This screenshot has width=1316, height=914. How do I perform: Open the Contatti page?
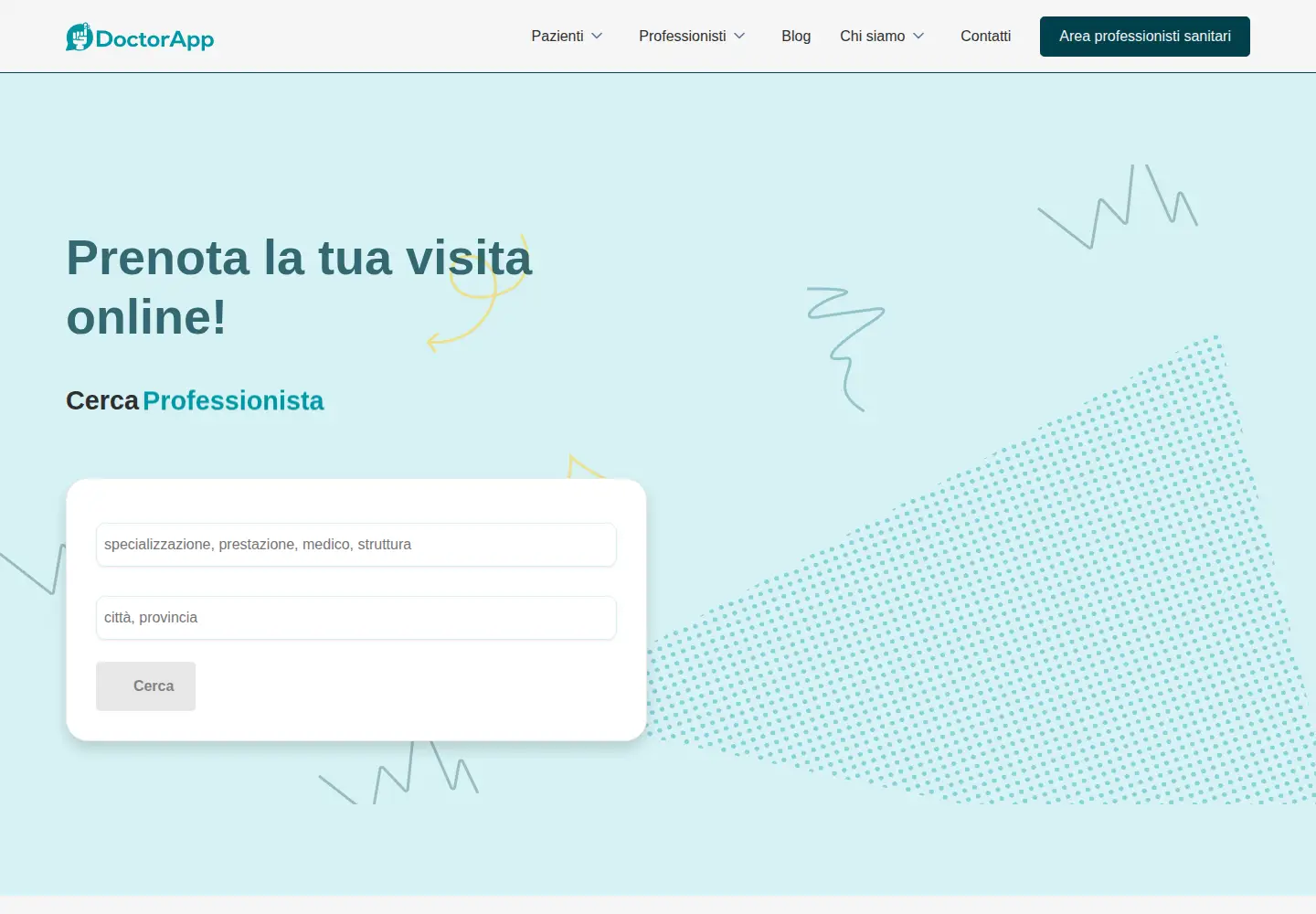click(x=985, y=37)
